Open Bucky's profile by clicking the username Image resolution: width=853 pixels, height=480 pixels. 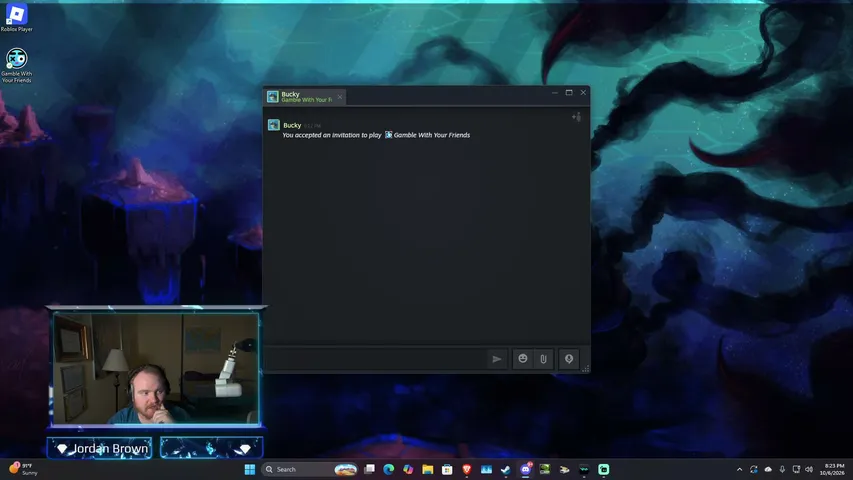[x=292, y=125]
